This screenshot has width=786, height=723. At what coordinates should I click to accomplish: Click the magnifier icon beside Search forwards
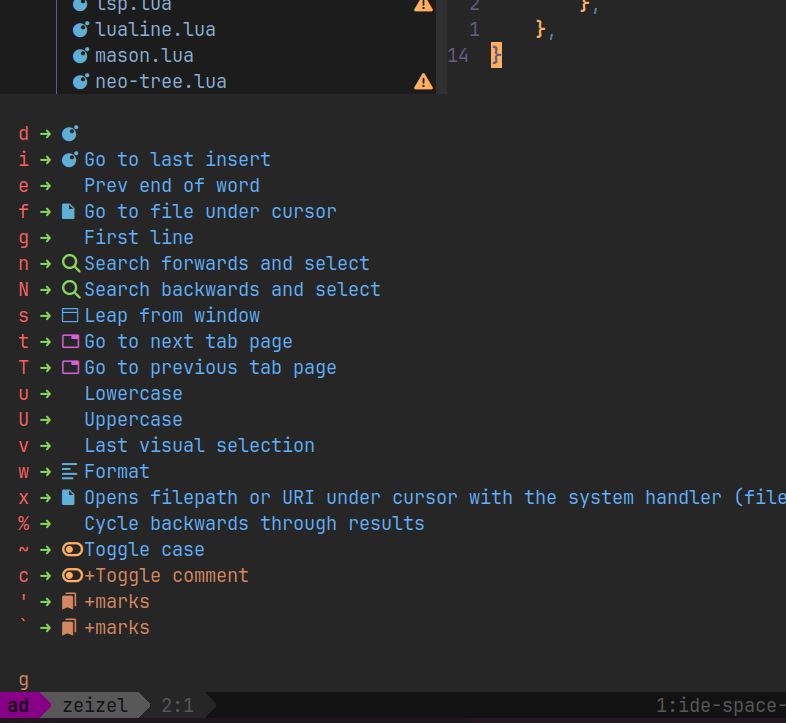click(71, 263)
